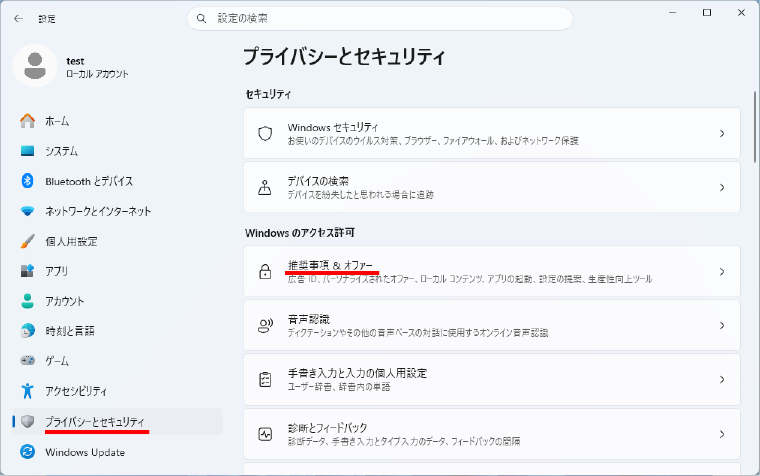The image size is (760, 476).
Task: Open 音声認識 settings
Action: (x=492, y=325)
